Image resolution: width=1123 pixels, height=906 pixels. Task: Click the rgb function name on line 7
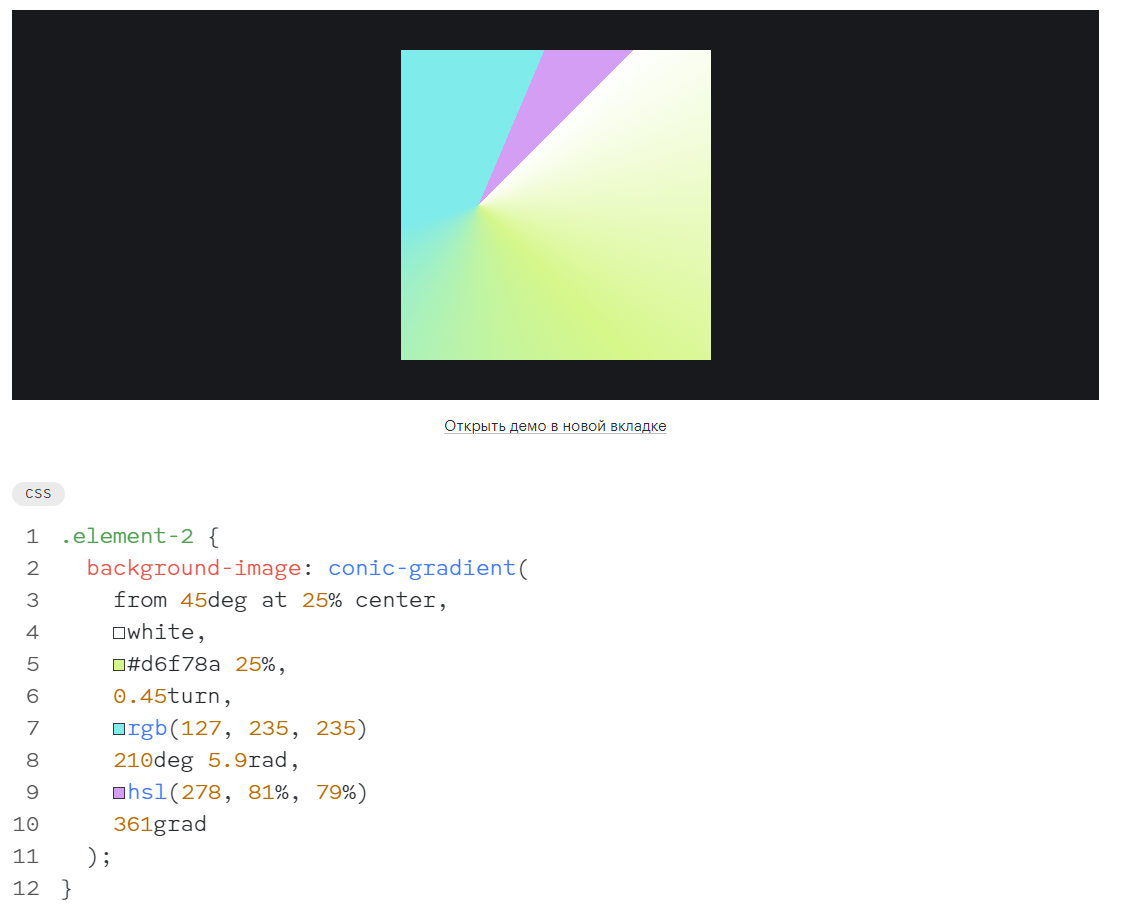coord(147,728)
